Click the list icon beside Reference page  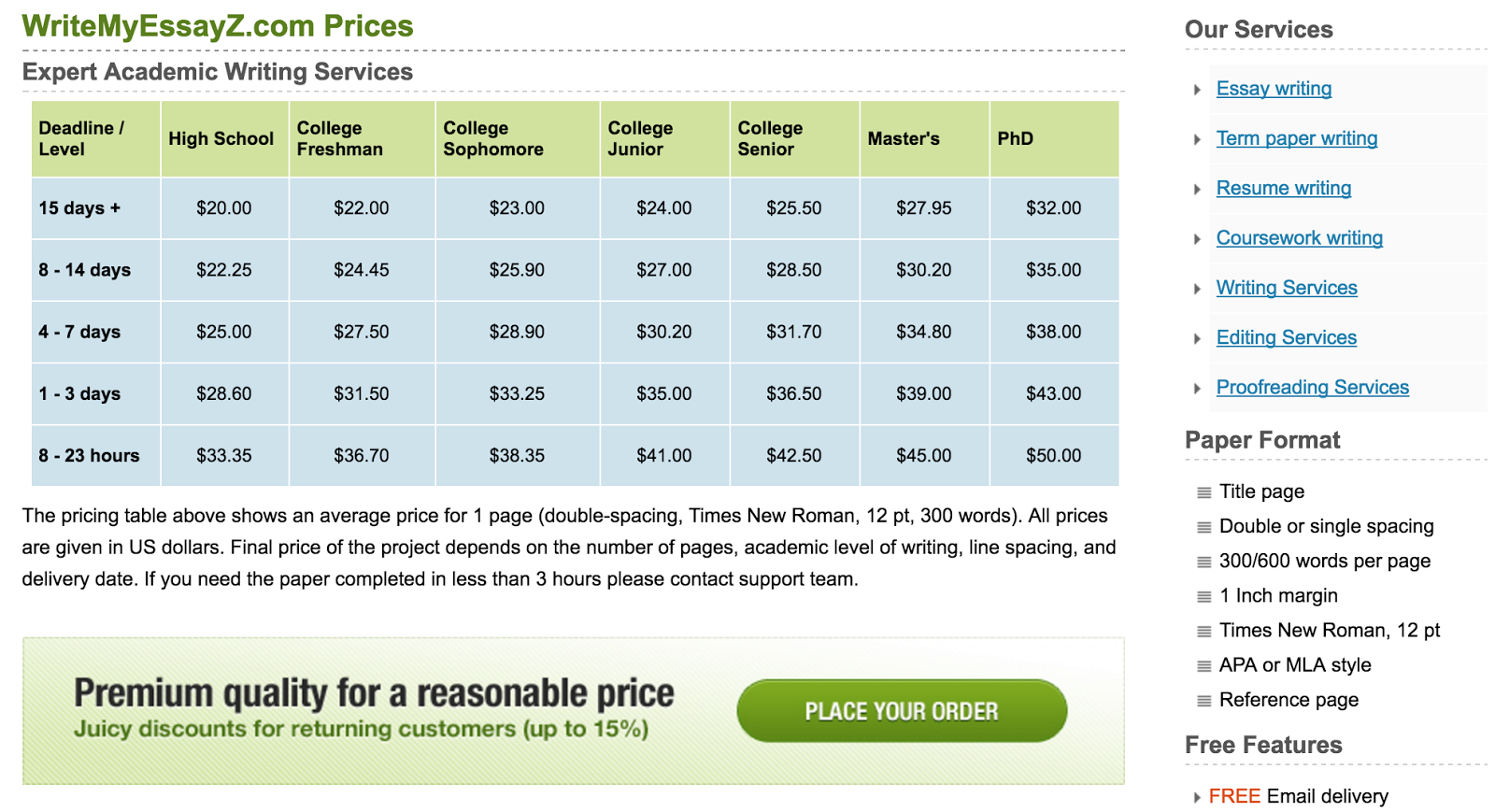pos(1203,701)
